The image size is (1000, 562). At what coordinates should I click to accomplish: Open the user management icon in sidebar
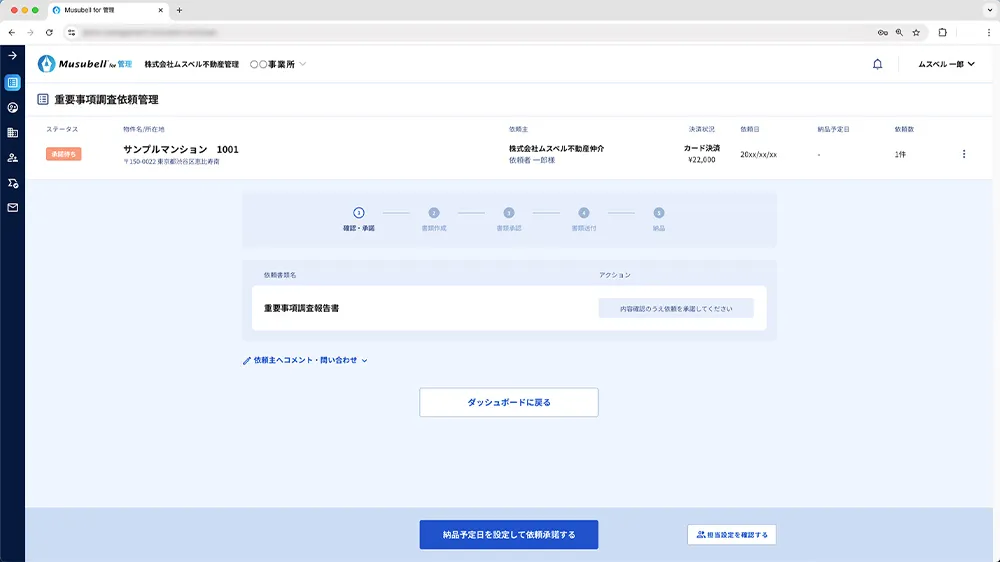12,158
